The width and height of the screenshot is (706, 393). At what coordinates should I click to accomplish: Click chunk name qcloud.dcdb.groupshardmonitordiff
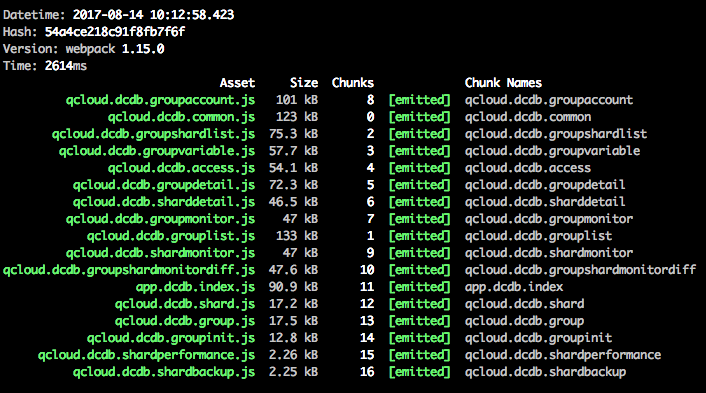pos(580,270)
